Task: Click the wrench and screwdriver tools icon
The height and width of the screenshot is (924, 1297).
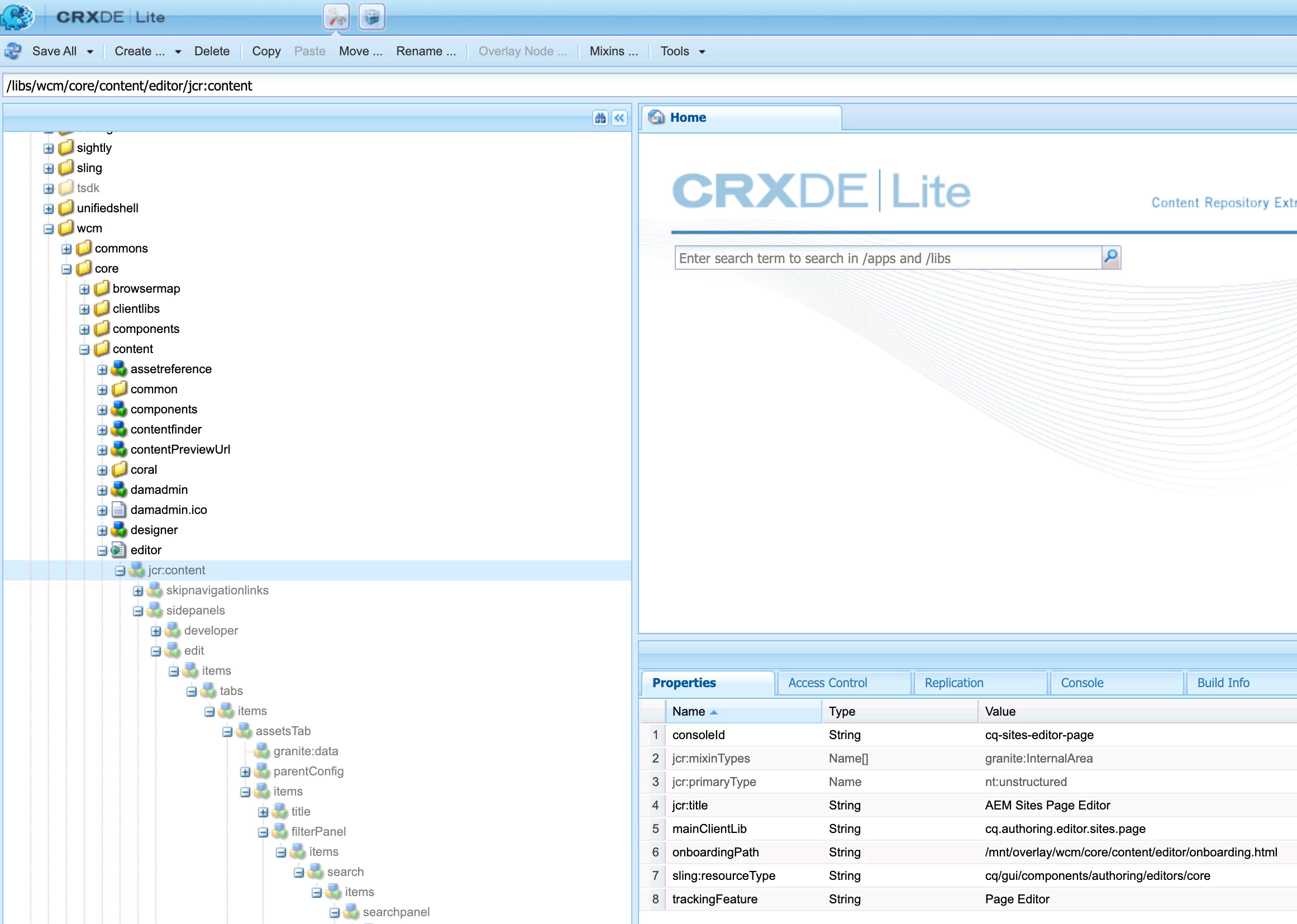Action: pos(336,17)
